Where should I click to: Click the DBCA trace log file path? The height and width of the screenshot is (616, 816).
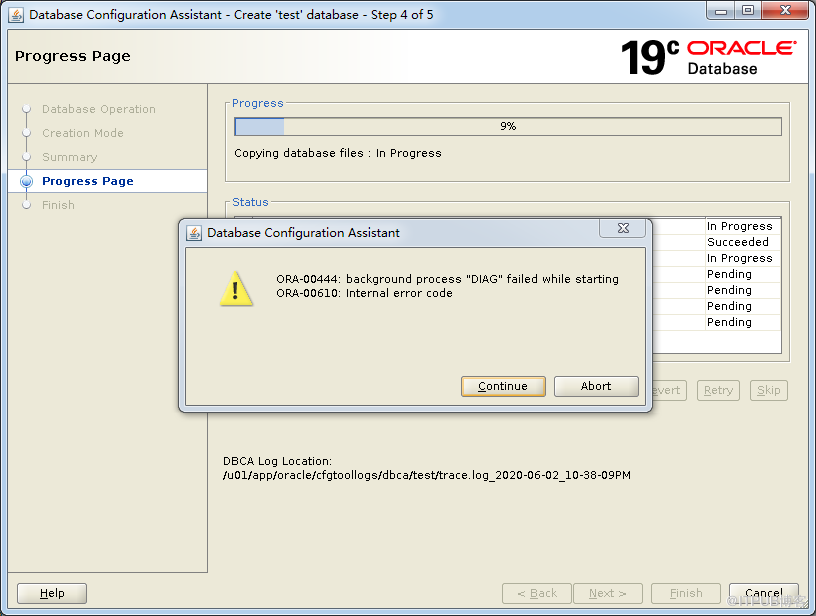[x=427, y=475]
